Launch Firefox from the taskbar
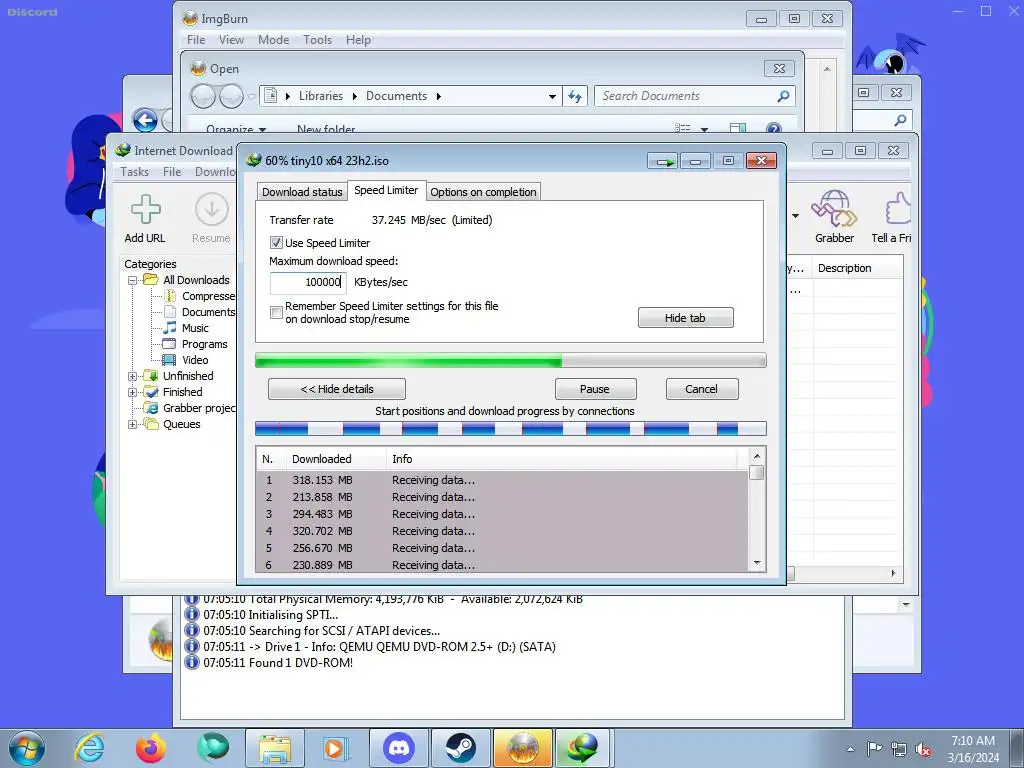The width and height of the screenshot is (1024, 768). [150, 748]
